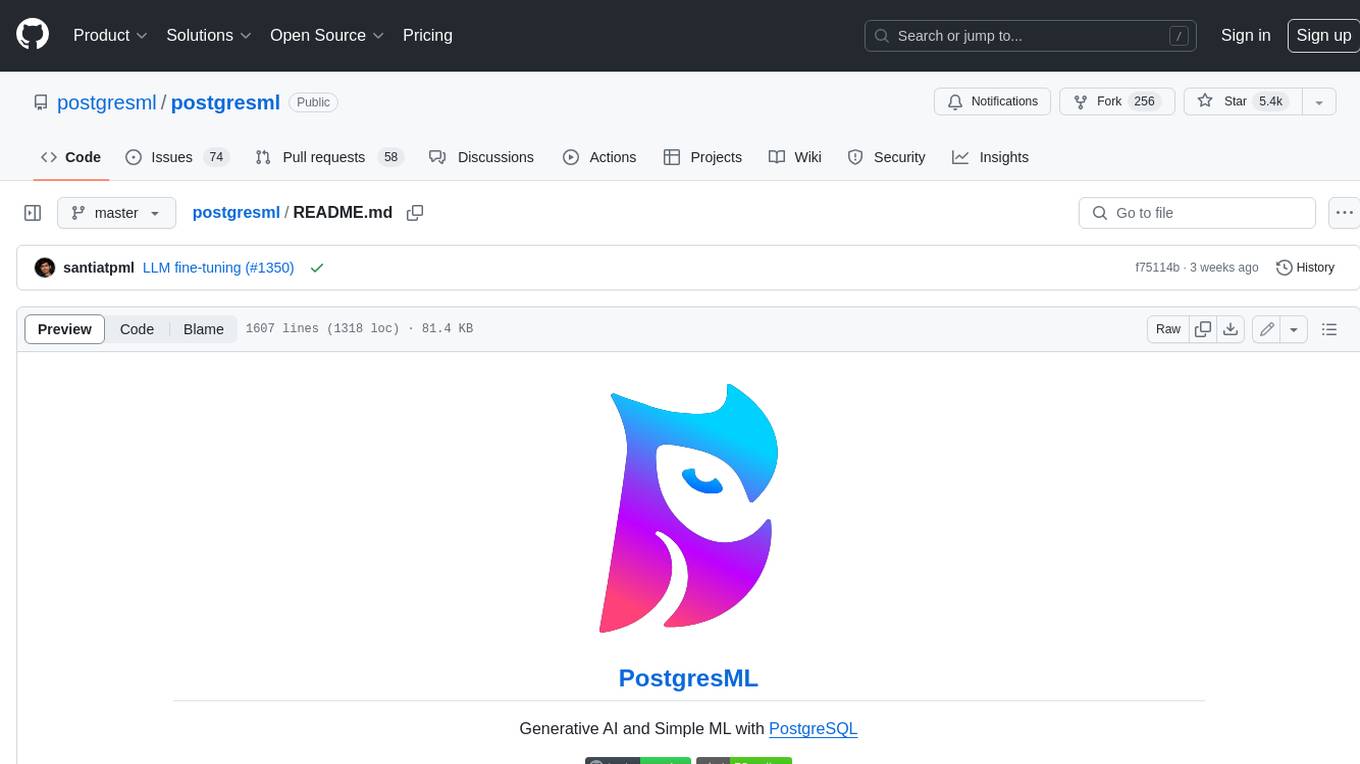Open the Security tab
Screen dimensions: 1360x764
[886, 157]
